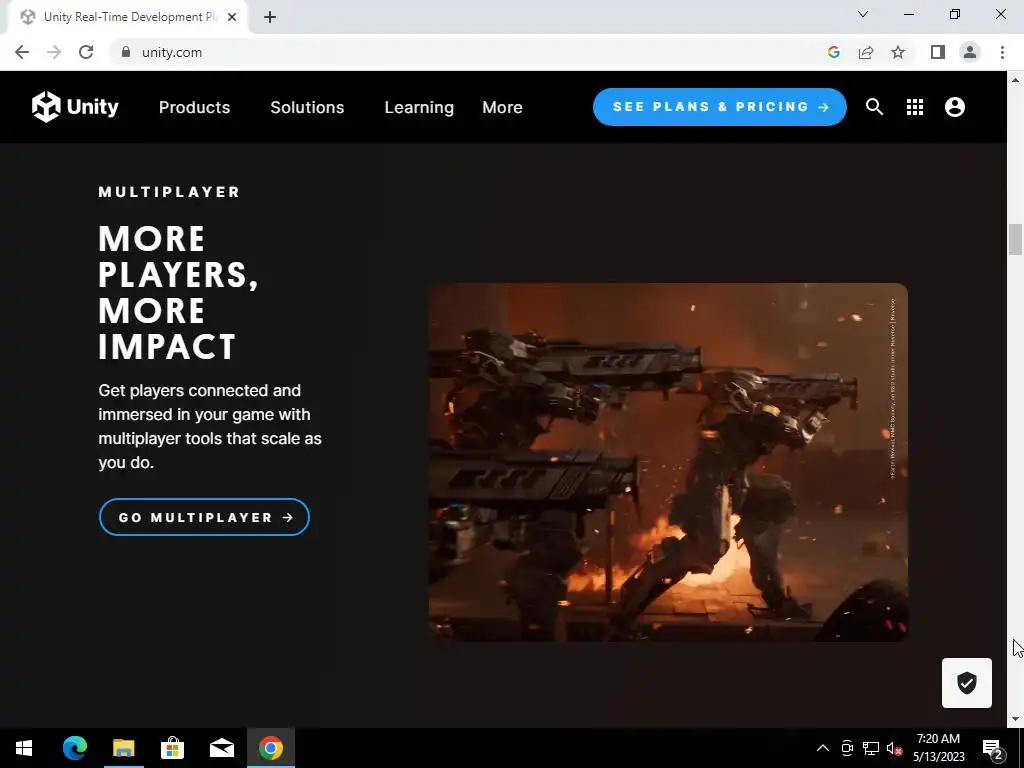The width and height of the screenshot is (1024, 768).
Task: Click the share page icon
Action: (866, 52)
